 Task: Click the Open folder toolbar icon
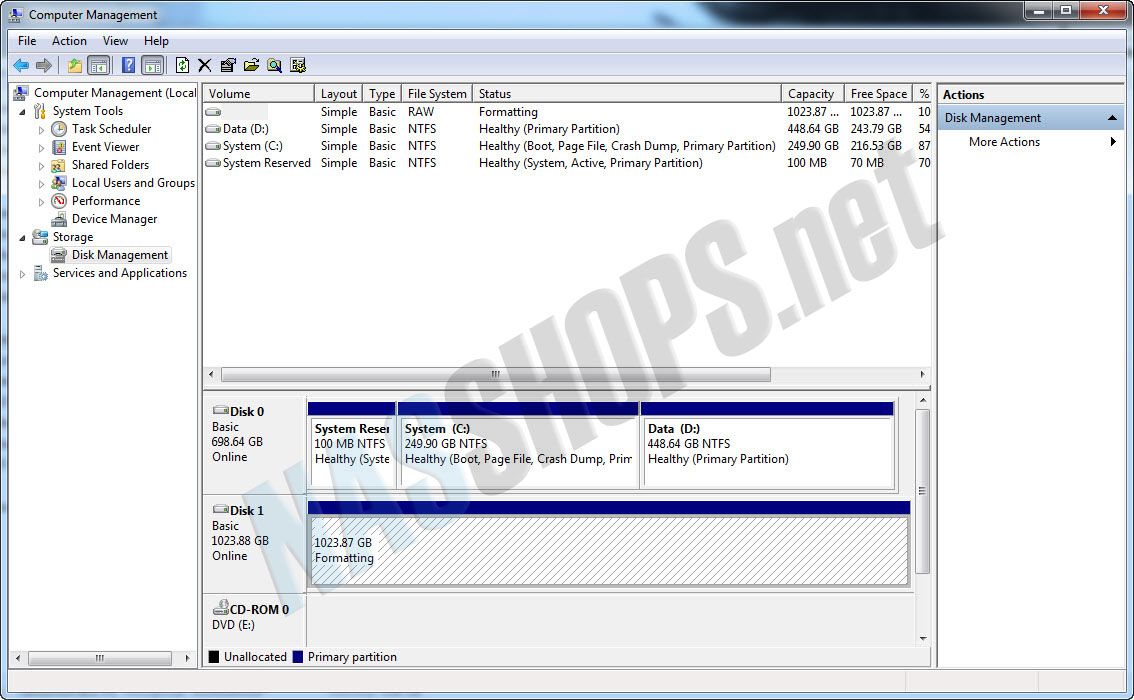pyautogui.click(x=251, y=66)
